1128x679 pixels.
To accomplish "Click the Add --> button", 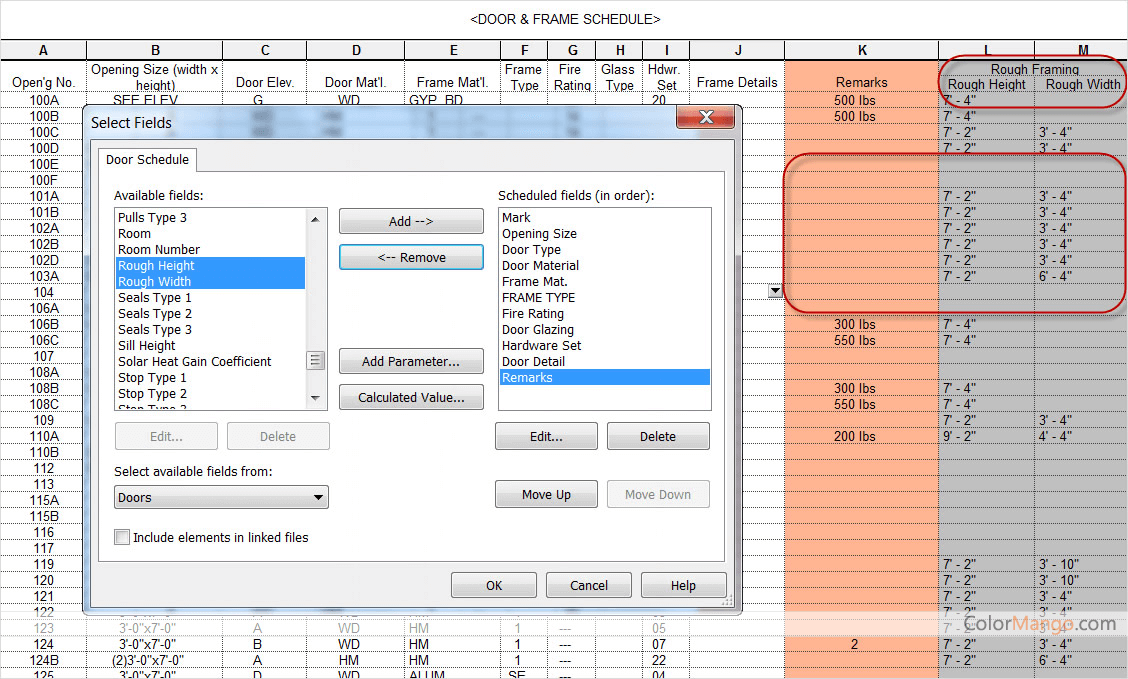I will 410,222.
